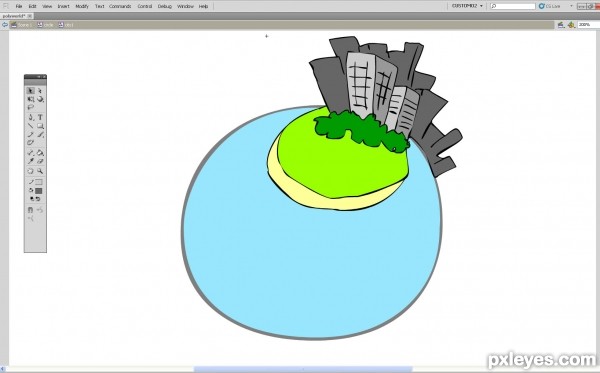Click the gray fill color swatch
Viewport: 600px width, 373px height.
(39, 191)
